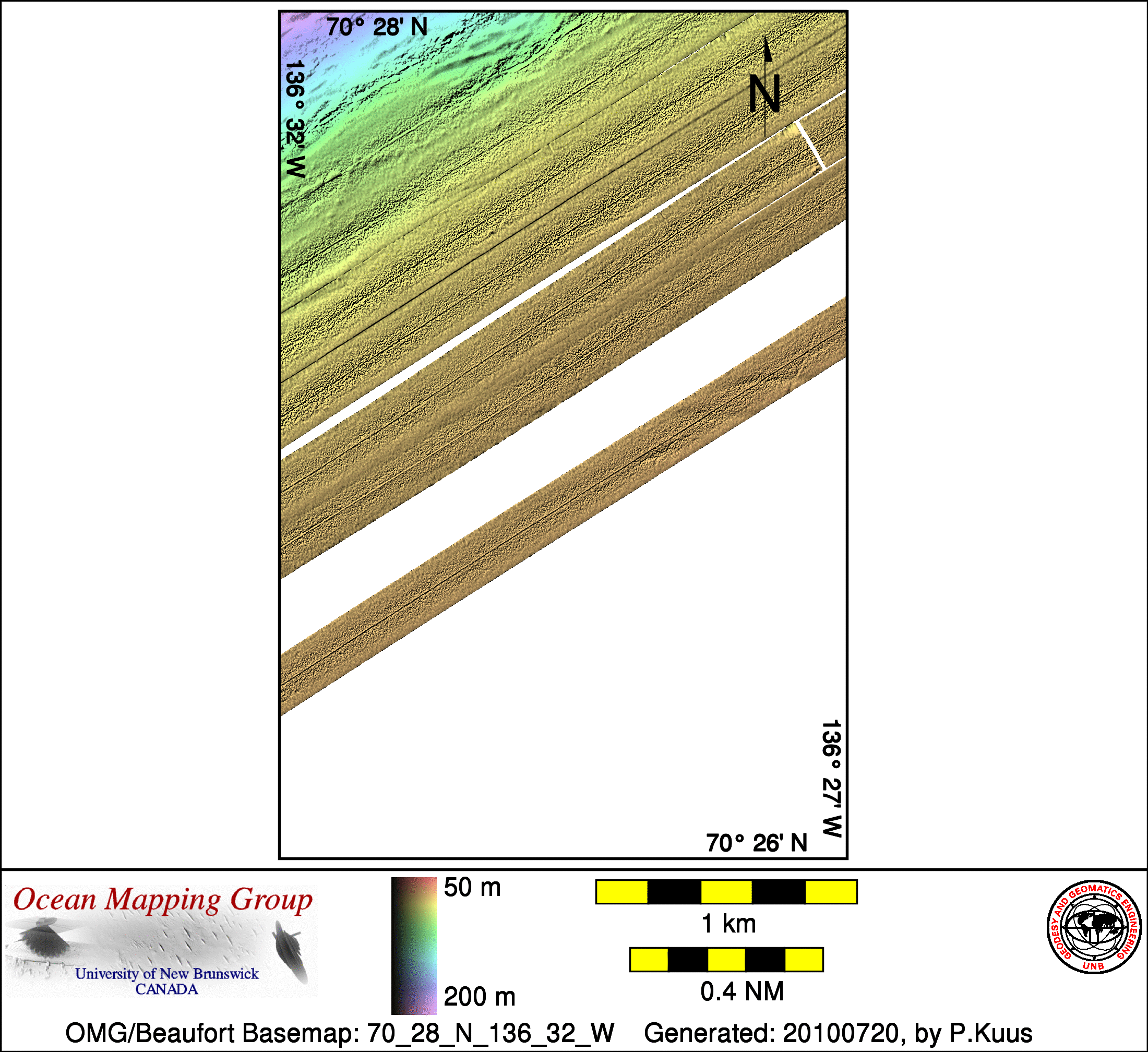Image resolution: width=1148 pixels, height=1052 pixels.
Task: Click the 0.4 NM scale bar
Action: tap(726, 960)
